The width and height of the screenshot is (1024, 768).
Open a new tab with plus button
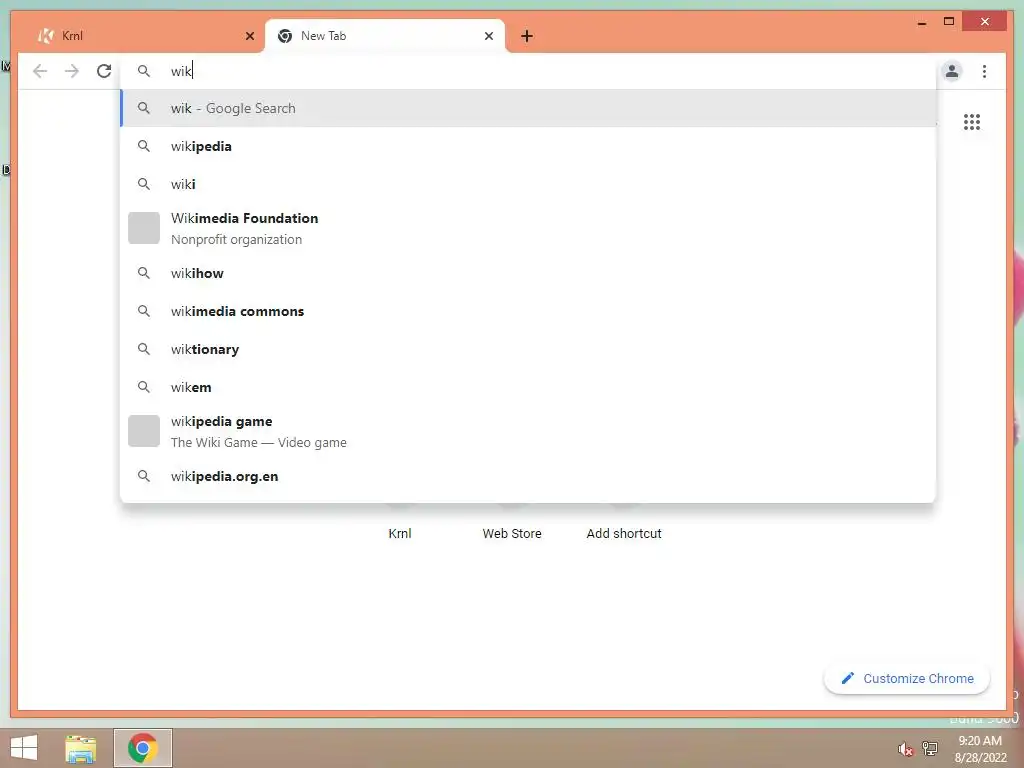coord(527,36)
